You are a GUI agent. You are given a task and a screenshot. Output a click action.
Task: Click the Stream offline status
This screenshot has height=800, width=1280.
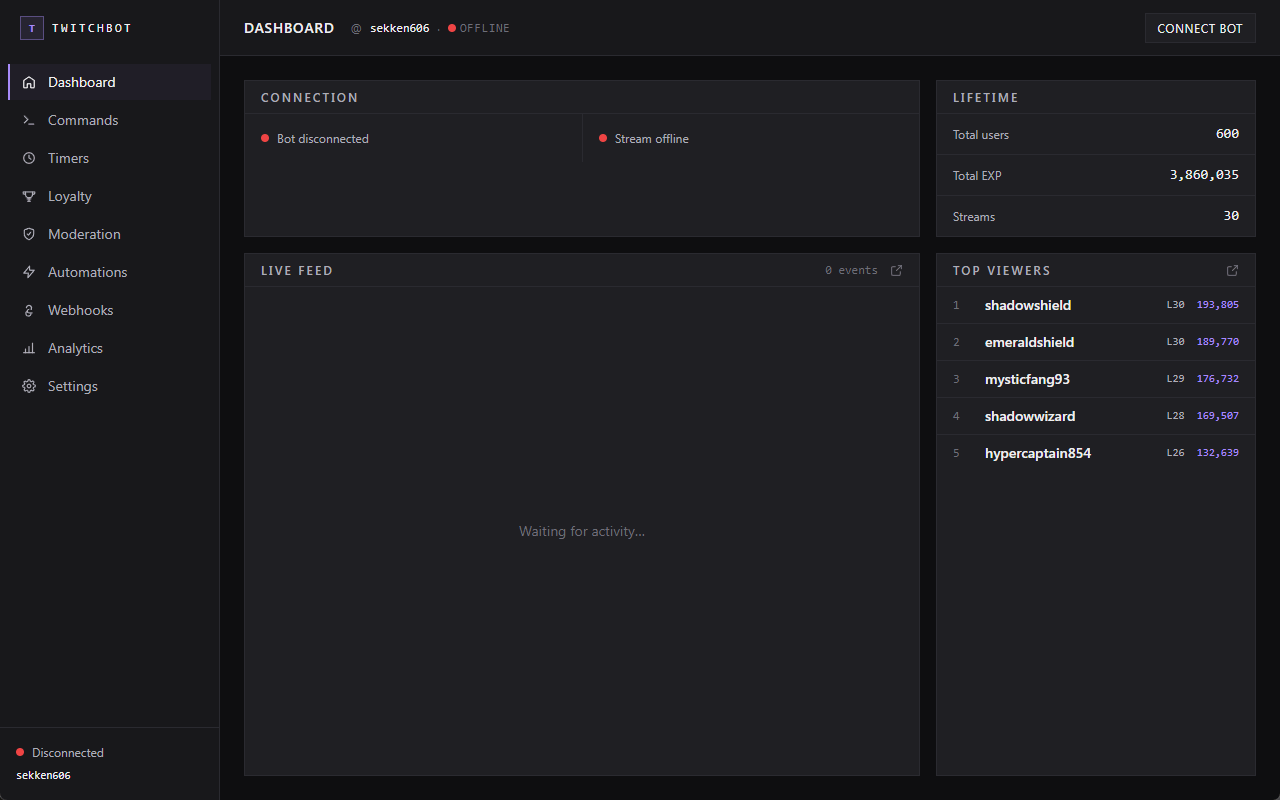coord(644,139)
